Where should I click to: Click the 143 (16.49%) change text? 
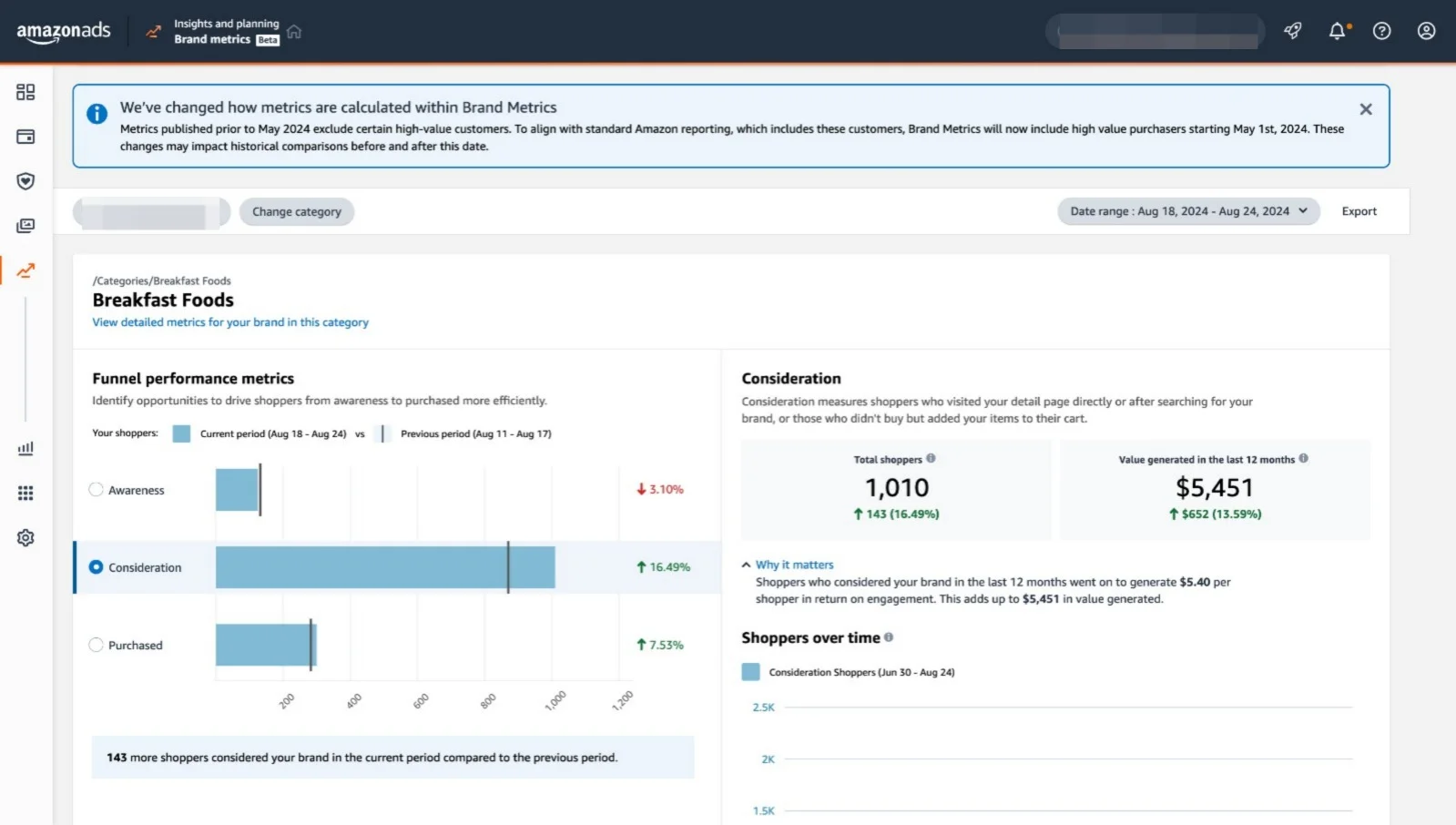pyautogui.click(x=896, y=514)
